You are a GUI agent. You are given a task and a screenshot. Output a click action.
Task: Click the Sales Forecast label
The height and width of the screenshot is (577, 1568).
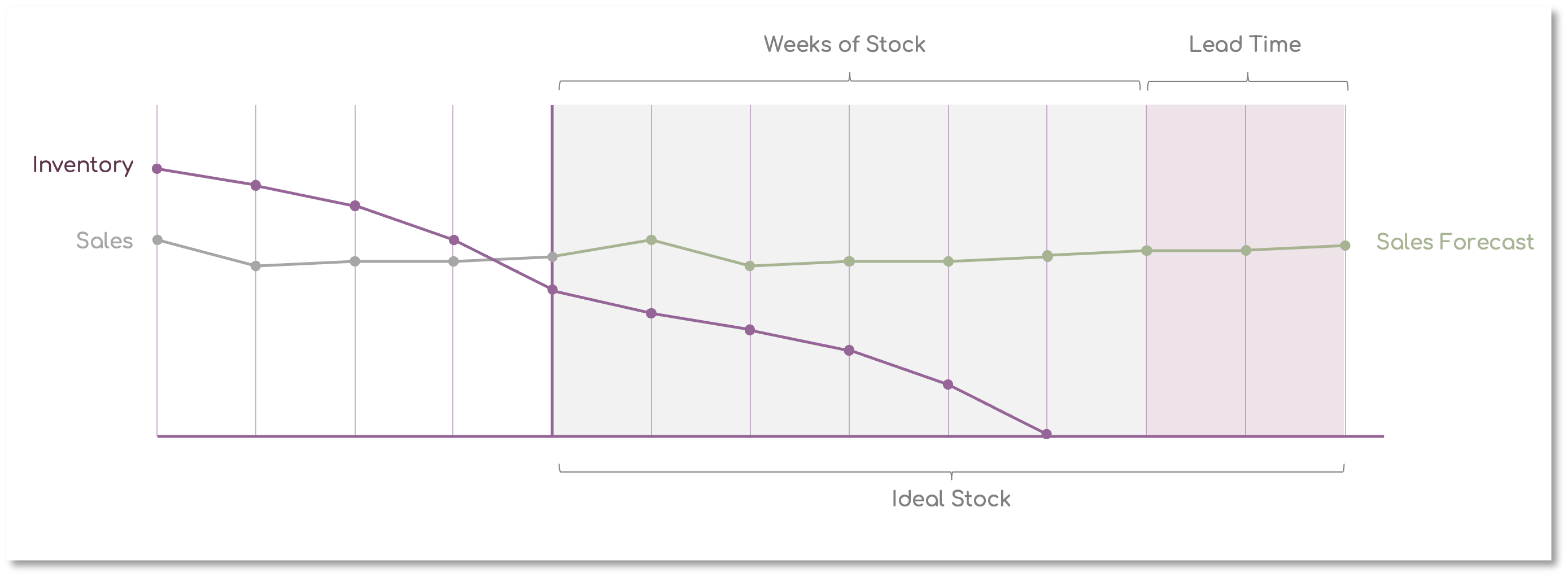pos(1455,242)
